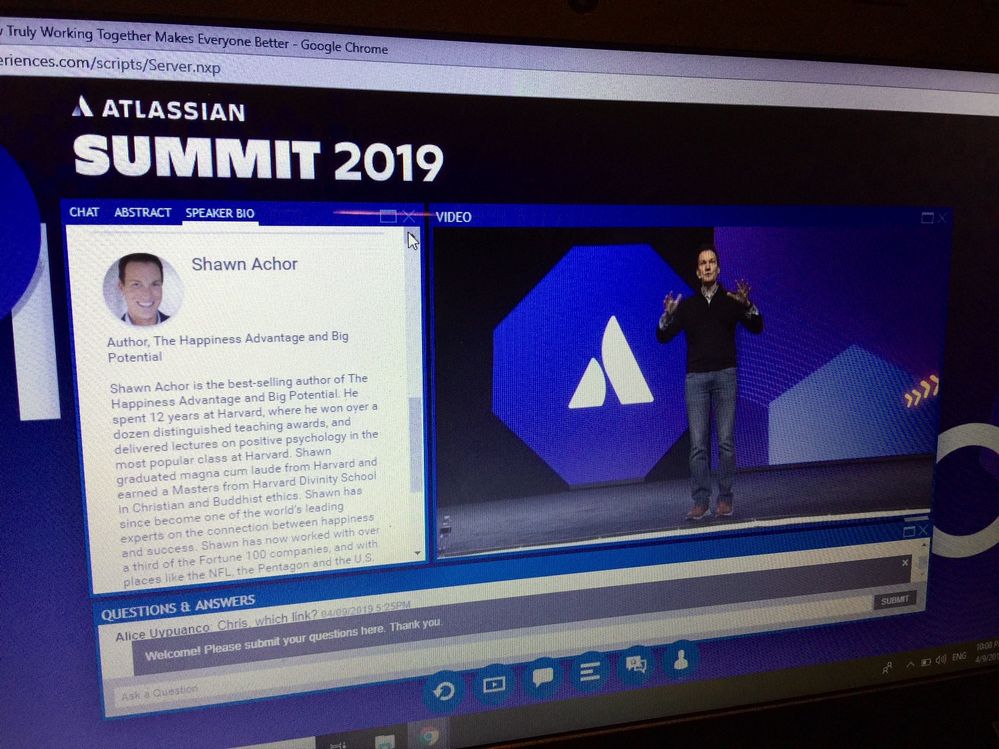Open the Q&A double-bubble dock icon
The width and height of the screenshot is (999, 749).
pos(636,666)
